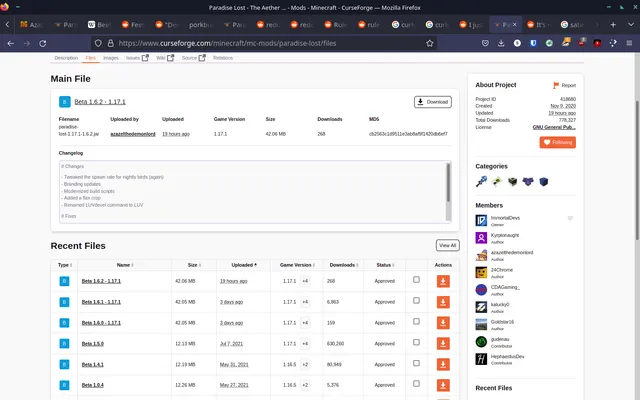Open a new browser tab
The width and height of the screenshot is (640, 400).
click(x=613, y=25)
